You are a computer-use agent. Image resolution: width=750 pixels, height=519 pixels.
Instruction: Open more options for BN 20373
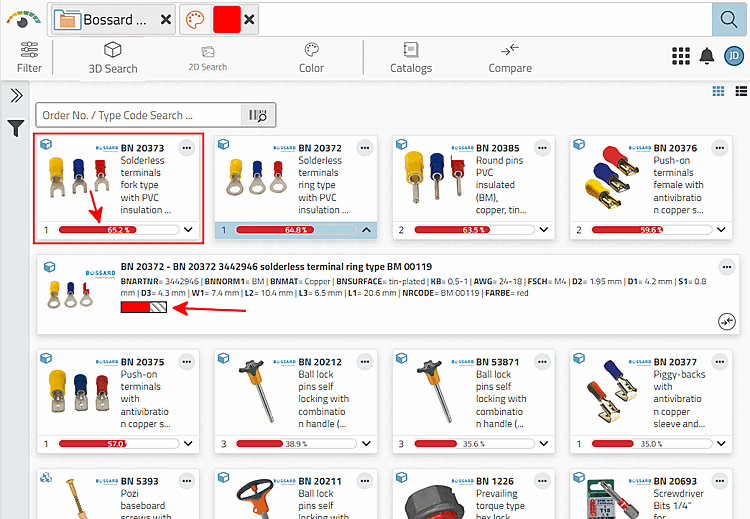click(x=187, y=148)
